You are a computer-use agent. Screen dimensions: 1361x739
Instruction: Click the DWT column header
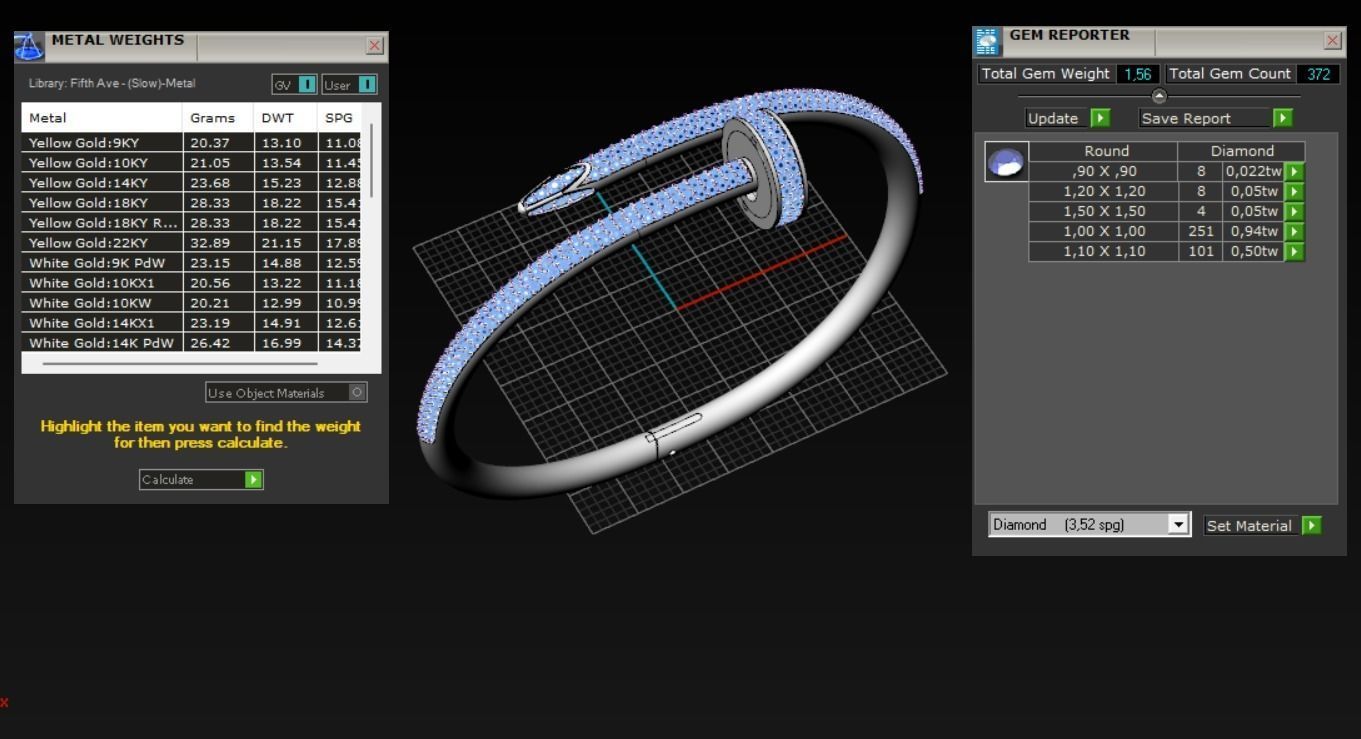pyautogui.click(x=285, y=118)
